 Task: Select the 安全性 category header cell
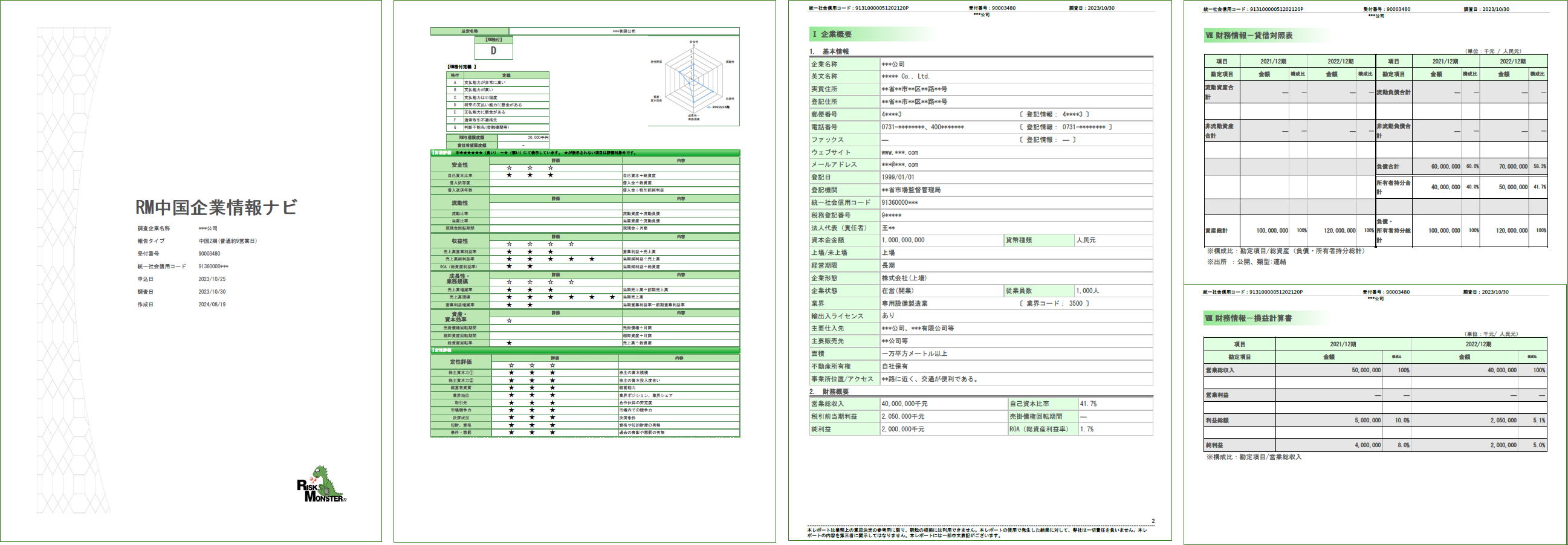pos(459,165)
